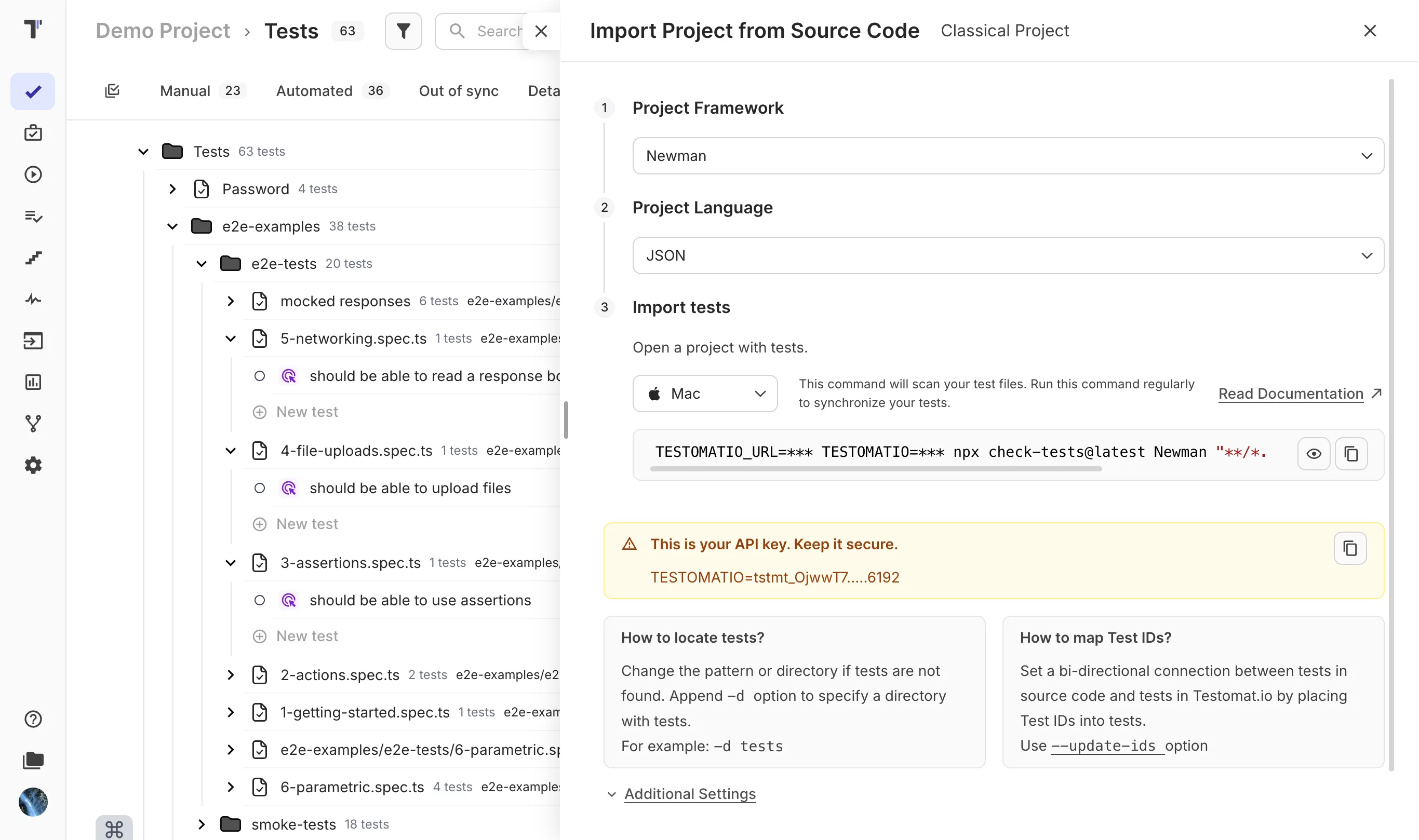The height and width of the screenshot is (840, 1419).
Task: Expand the Password suite
Action: click(173, 189)
